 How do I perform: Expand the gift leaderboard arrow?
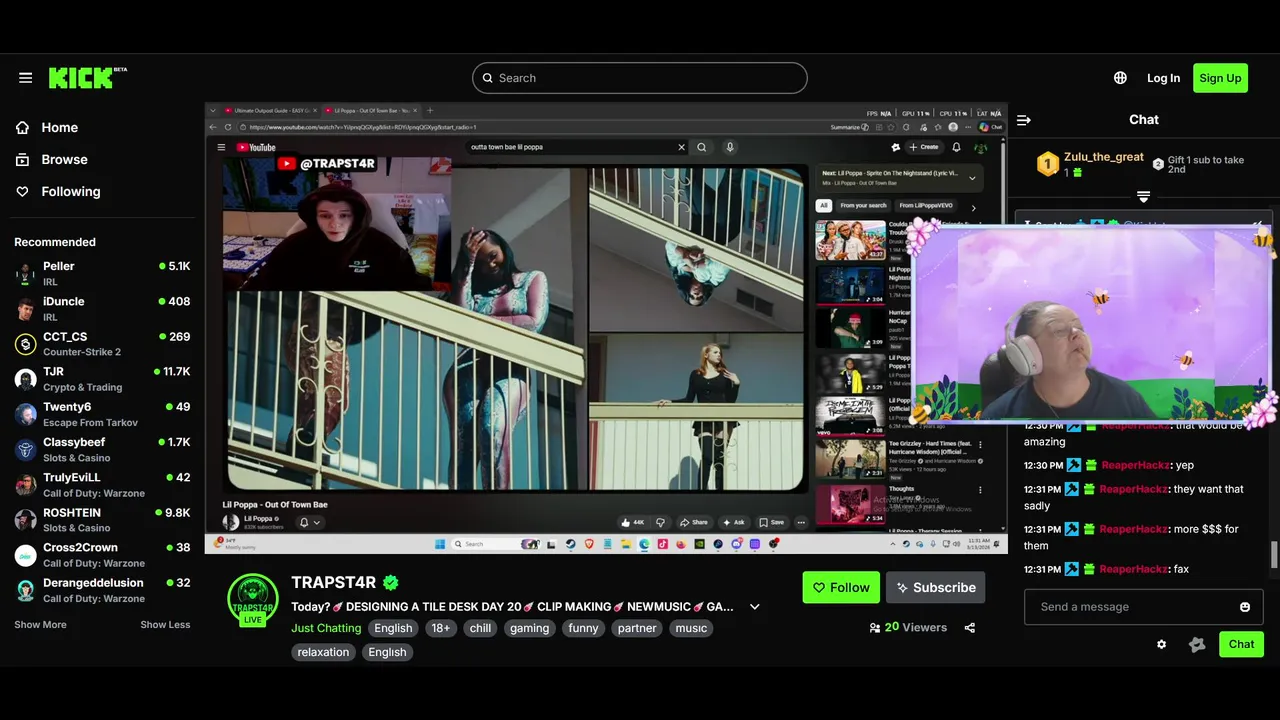point(1144,197)
